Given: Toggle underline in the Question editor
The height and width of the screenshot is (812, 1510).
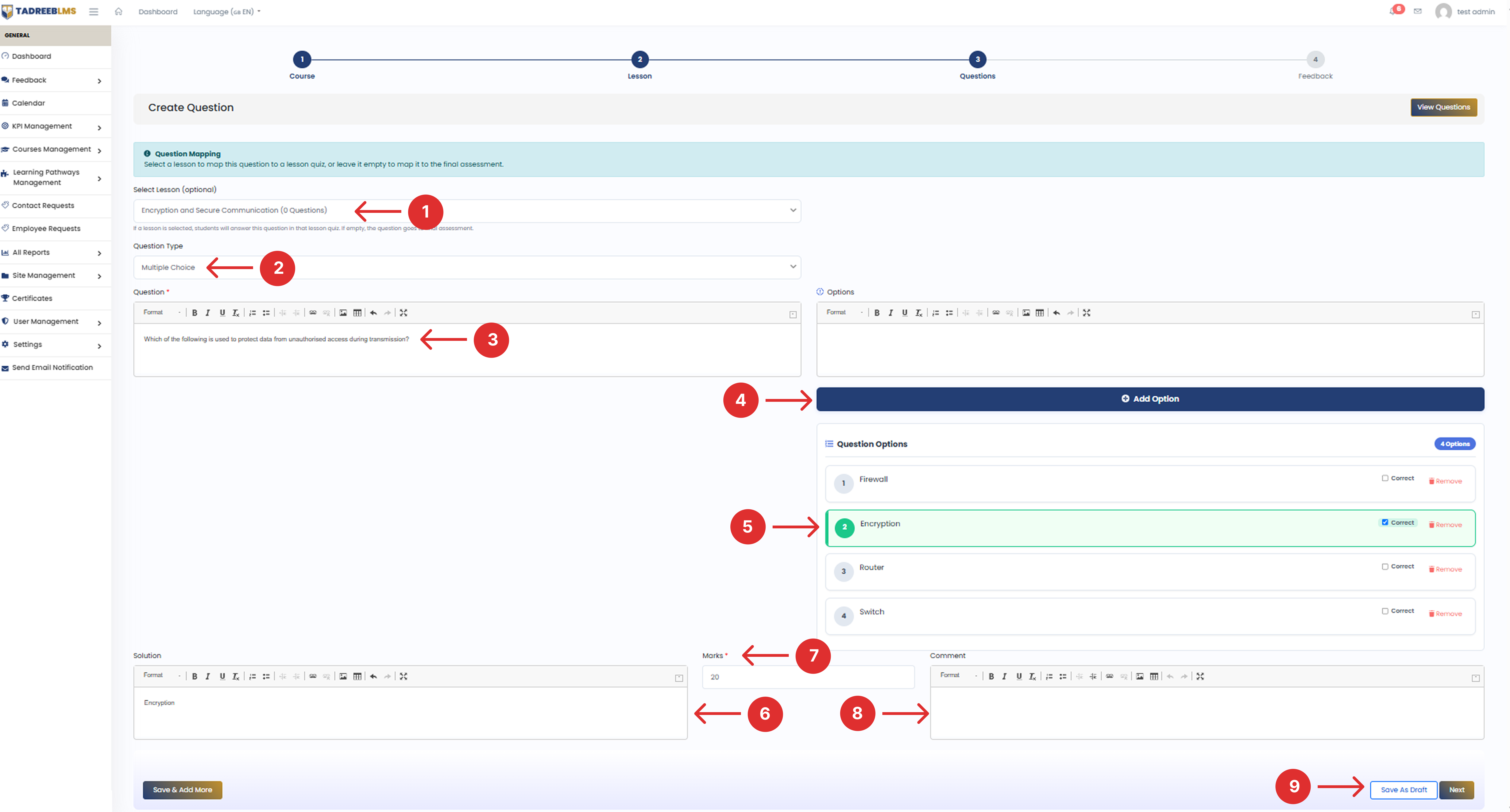Looking at the screenshot, I should 222,313.
